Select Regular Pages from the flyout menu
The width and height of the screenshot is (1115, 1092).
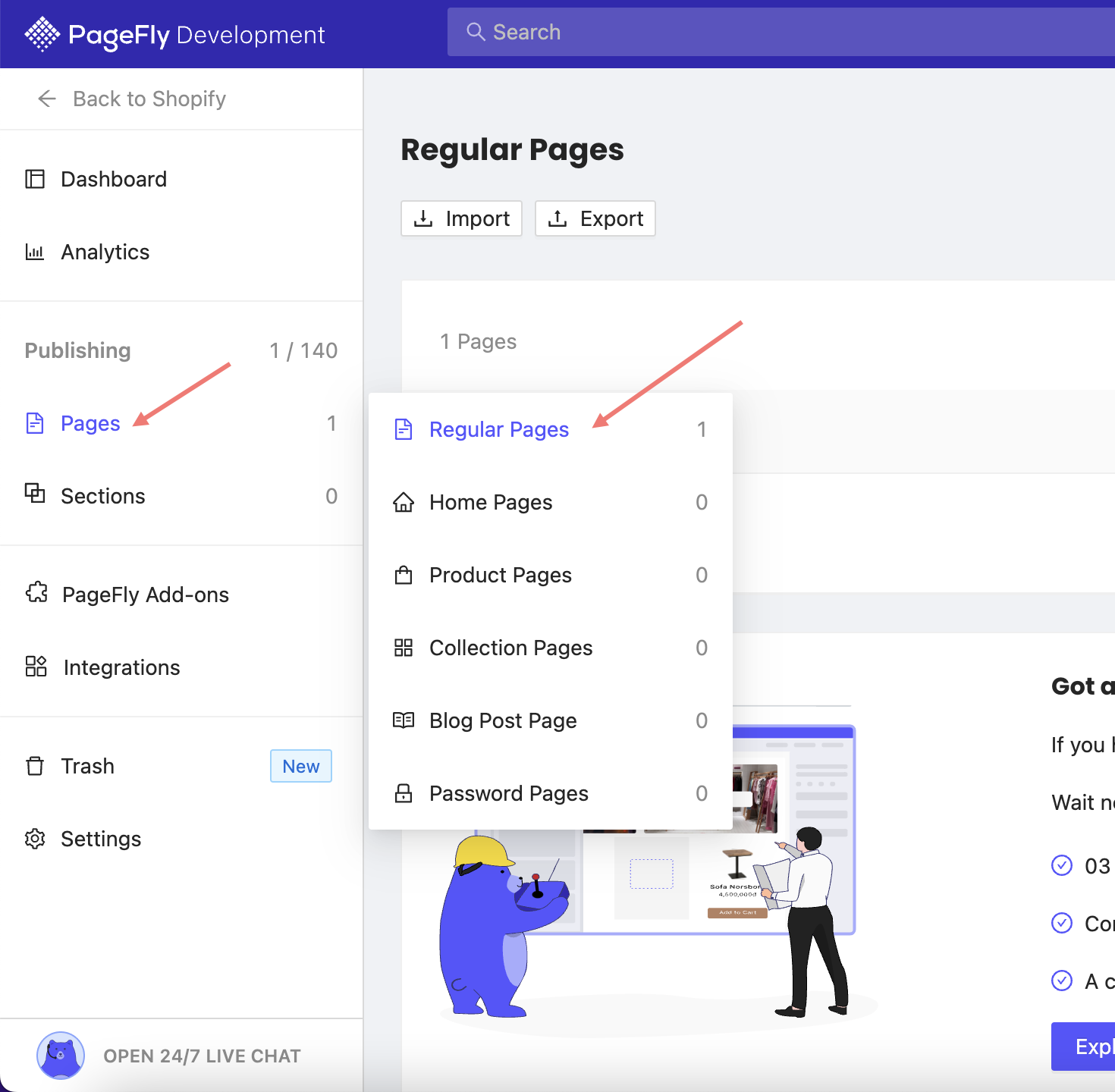tap(498, 429)
